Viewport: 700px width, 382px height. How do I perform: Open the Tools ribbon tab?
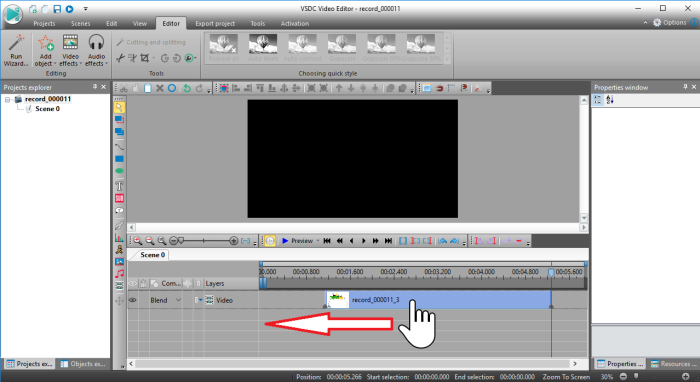[258, 23]
